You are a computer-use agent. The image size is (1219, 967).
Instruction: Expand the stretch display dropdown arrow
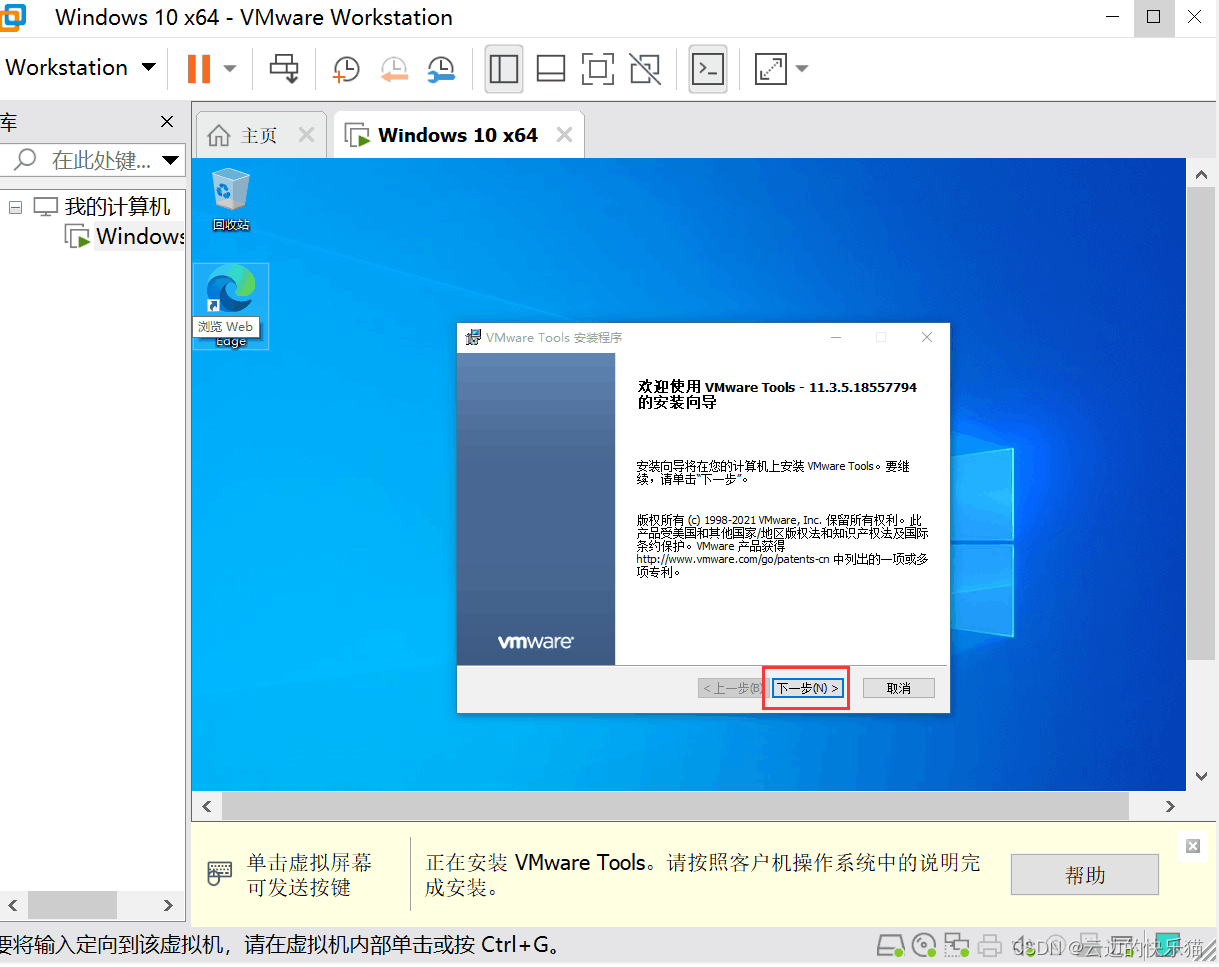pyautogui.click(x=801, y=68)
